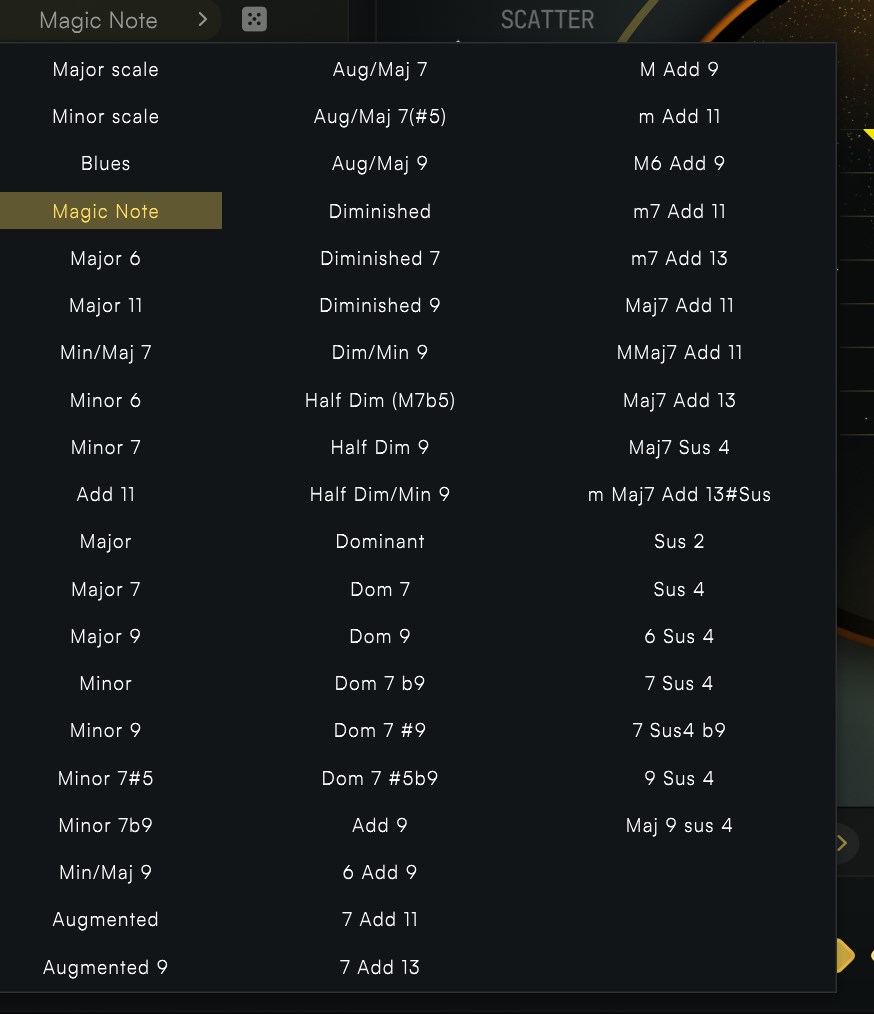874x1014 pixels.
Task: Select M6 Add 9 chord
Action: 679,164
